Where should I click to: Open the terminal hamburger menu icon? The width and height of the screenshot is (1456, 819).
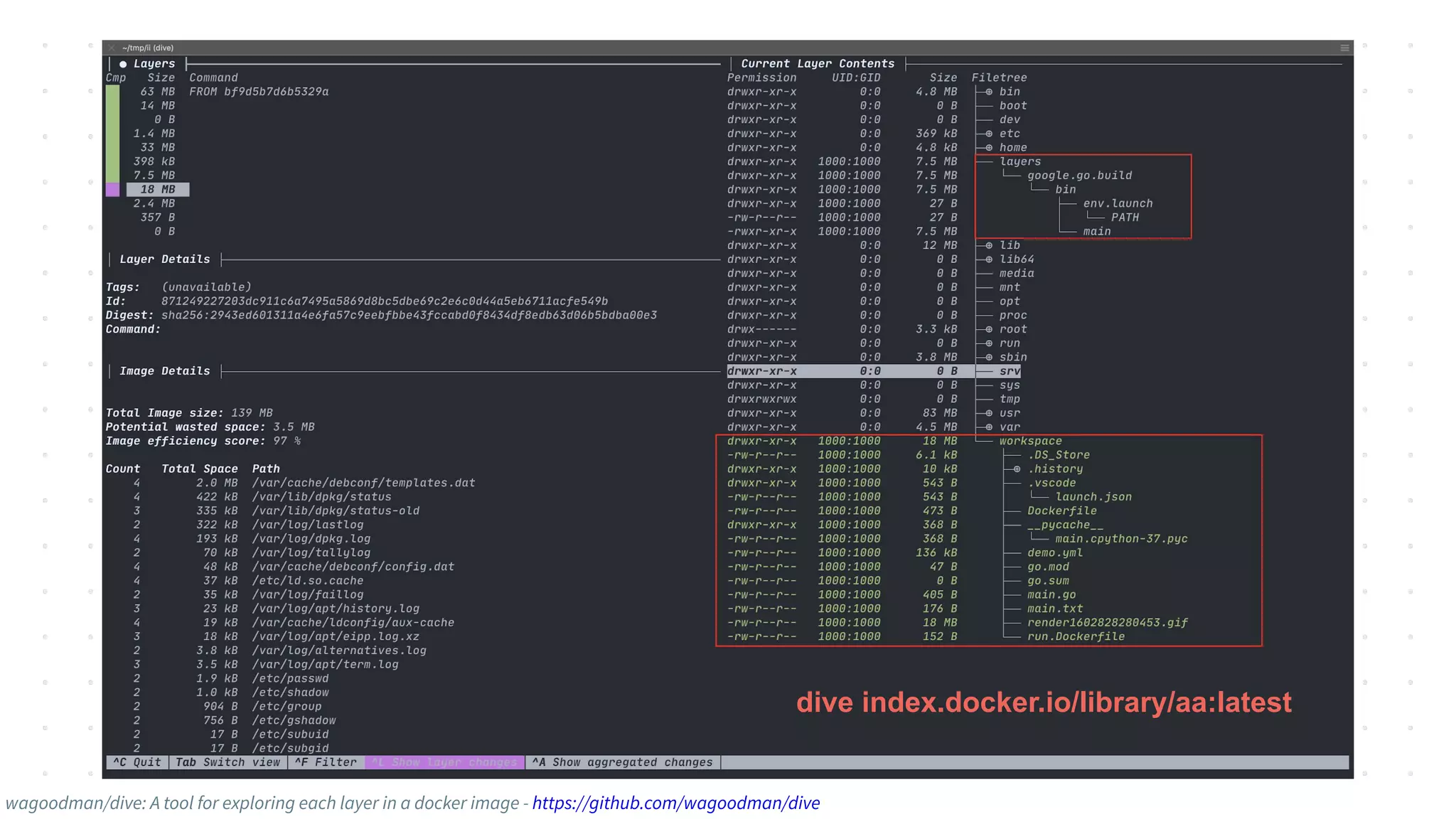click(1344, 48)
